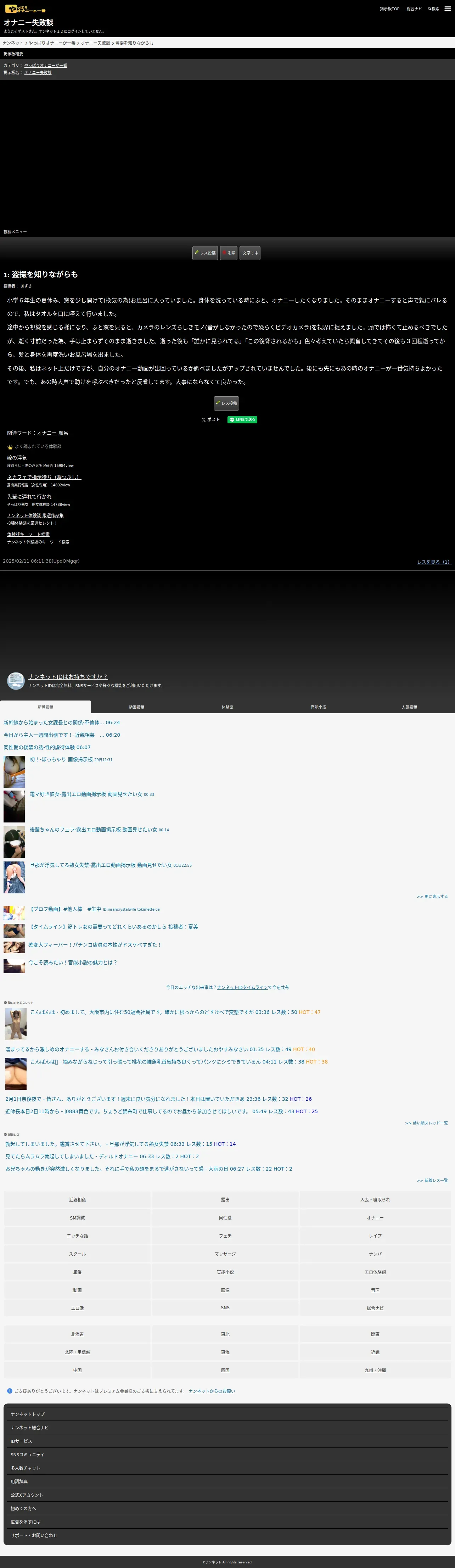Click the ナンネットＩＤにログイン link
This screenshot has width=455, height=1568.
click(60, 31)
